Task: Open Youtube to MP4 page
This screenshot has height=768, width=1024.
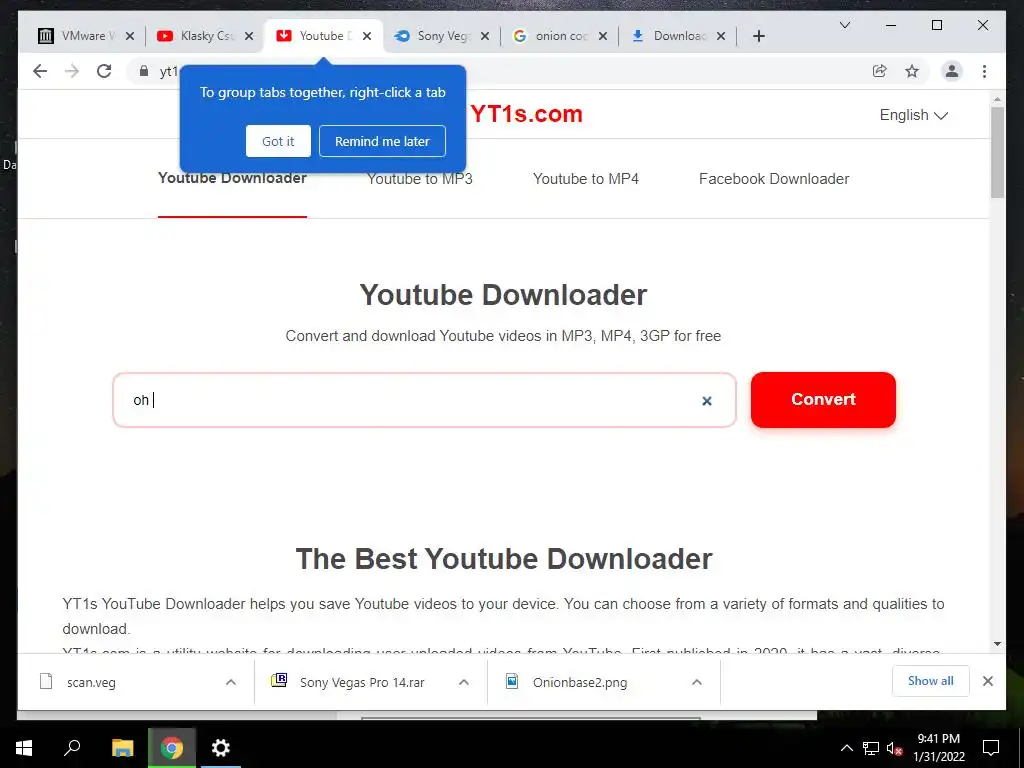Action: (586, 179)
